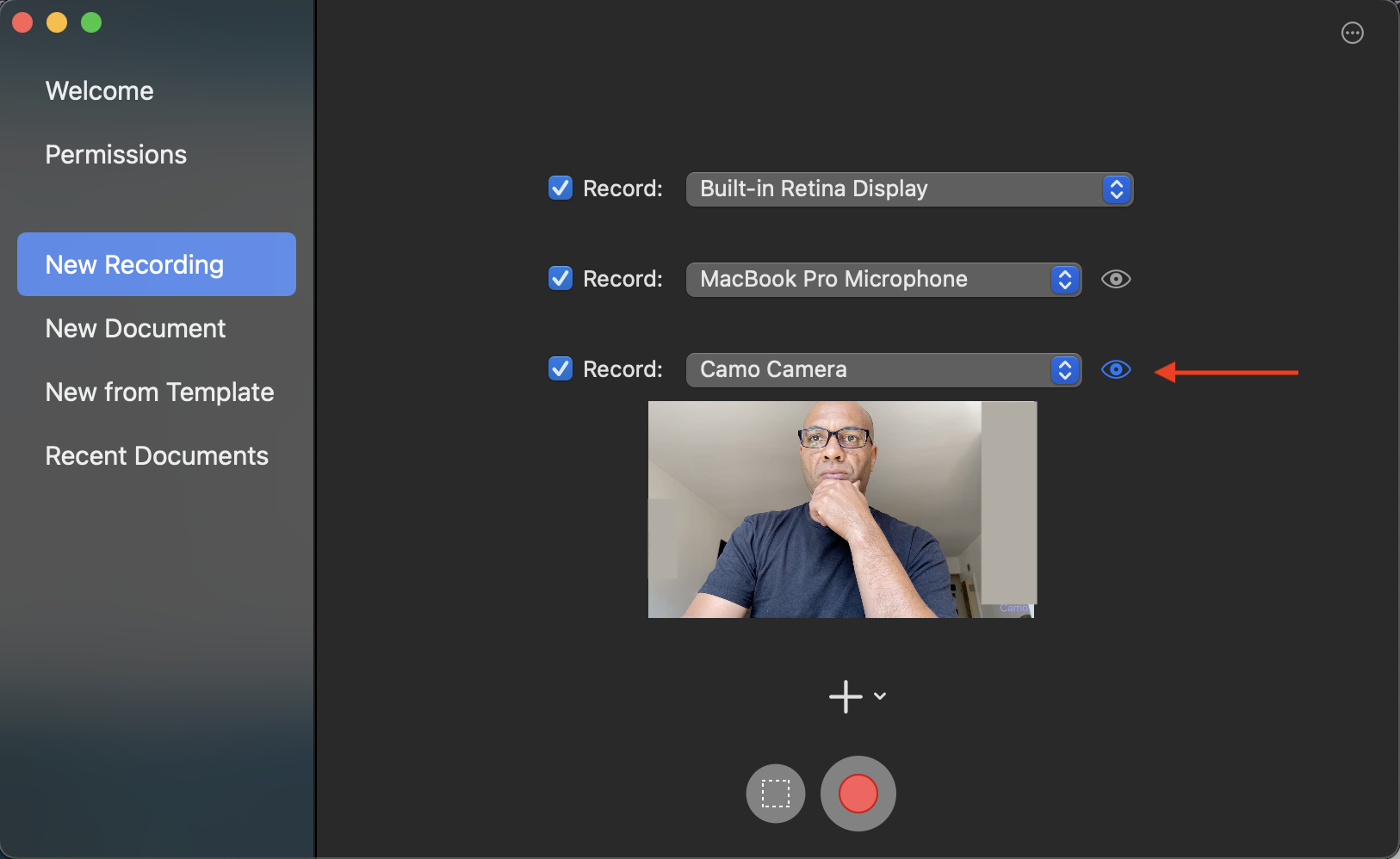Disable recording of MacBook Pro Microphone

click(x=560, y=278)
